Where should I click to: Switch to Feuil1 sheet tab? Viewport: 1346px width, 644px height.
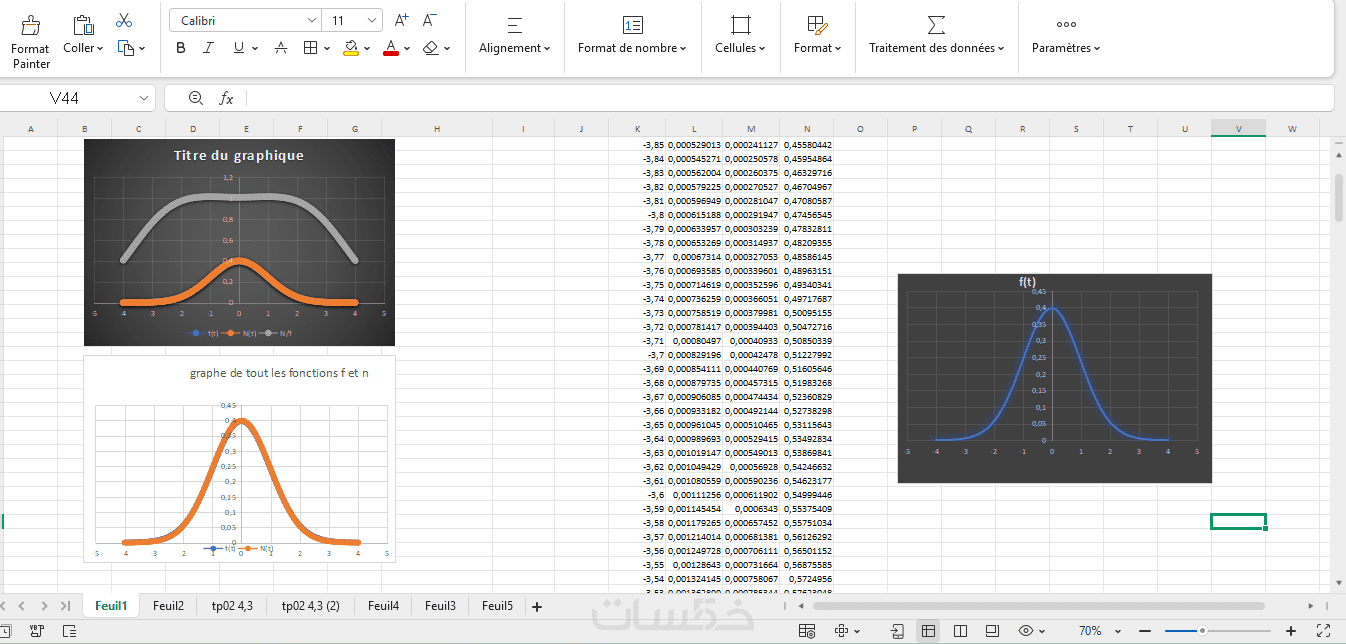click(111, 605)
